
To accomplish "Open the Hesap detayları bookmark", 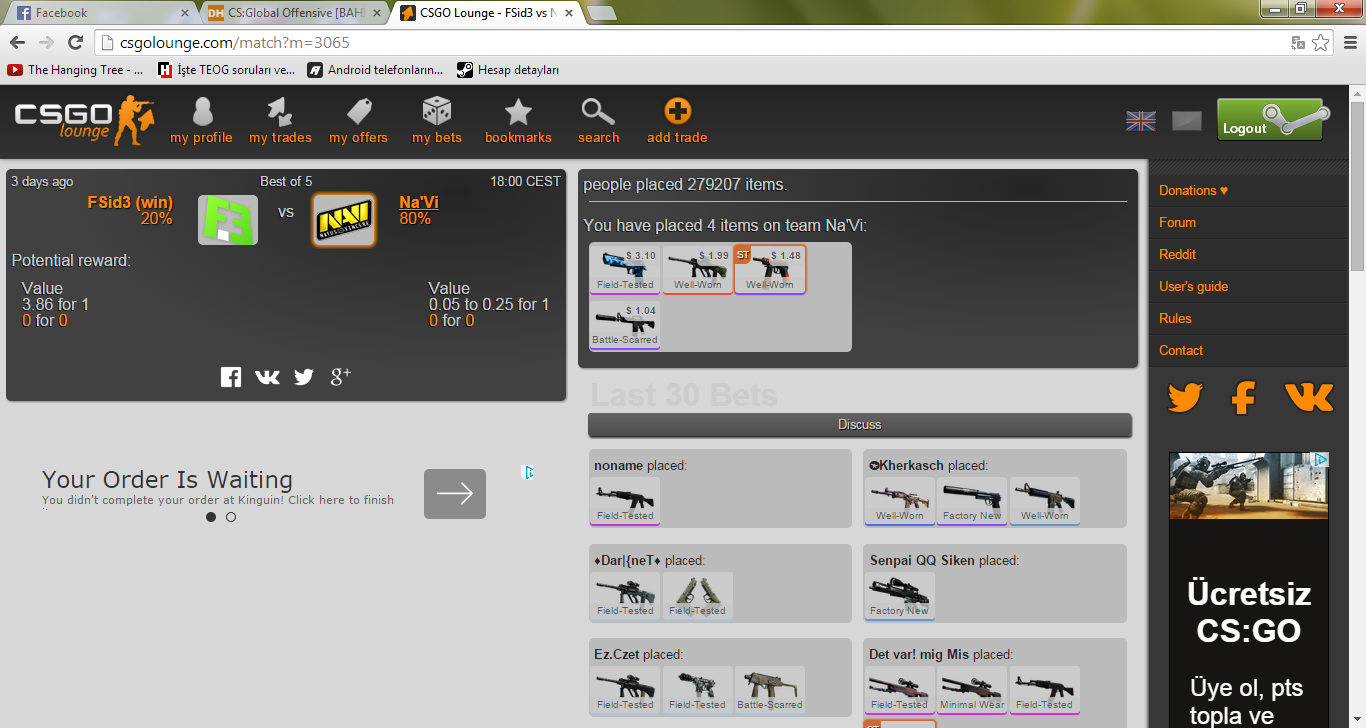I will [508, 70].
